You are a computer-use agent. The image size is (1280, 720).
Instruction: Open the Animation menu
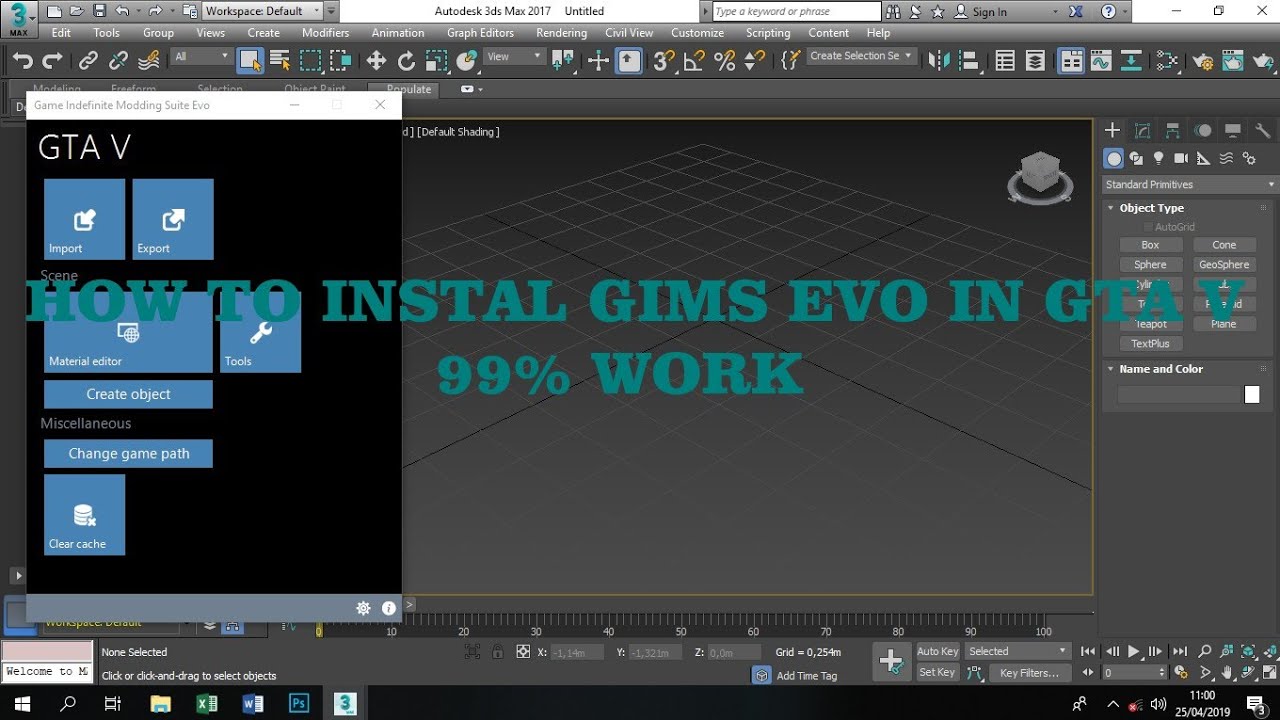pyautogui.click(x=398, y=33)
